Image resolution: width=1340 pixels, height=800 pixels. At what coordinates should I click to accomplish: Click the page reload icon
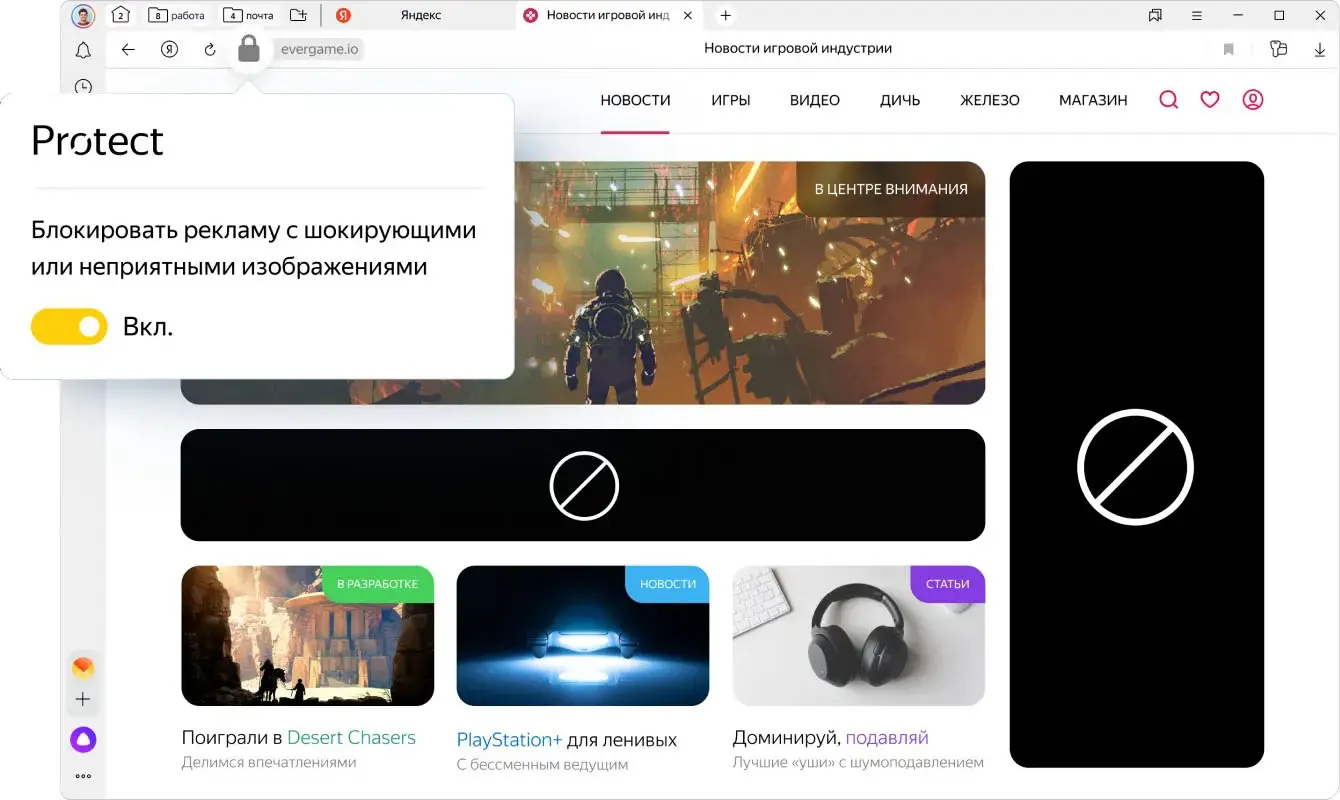pyautogui.click(x=210, y=49)
